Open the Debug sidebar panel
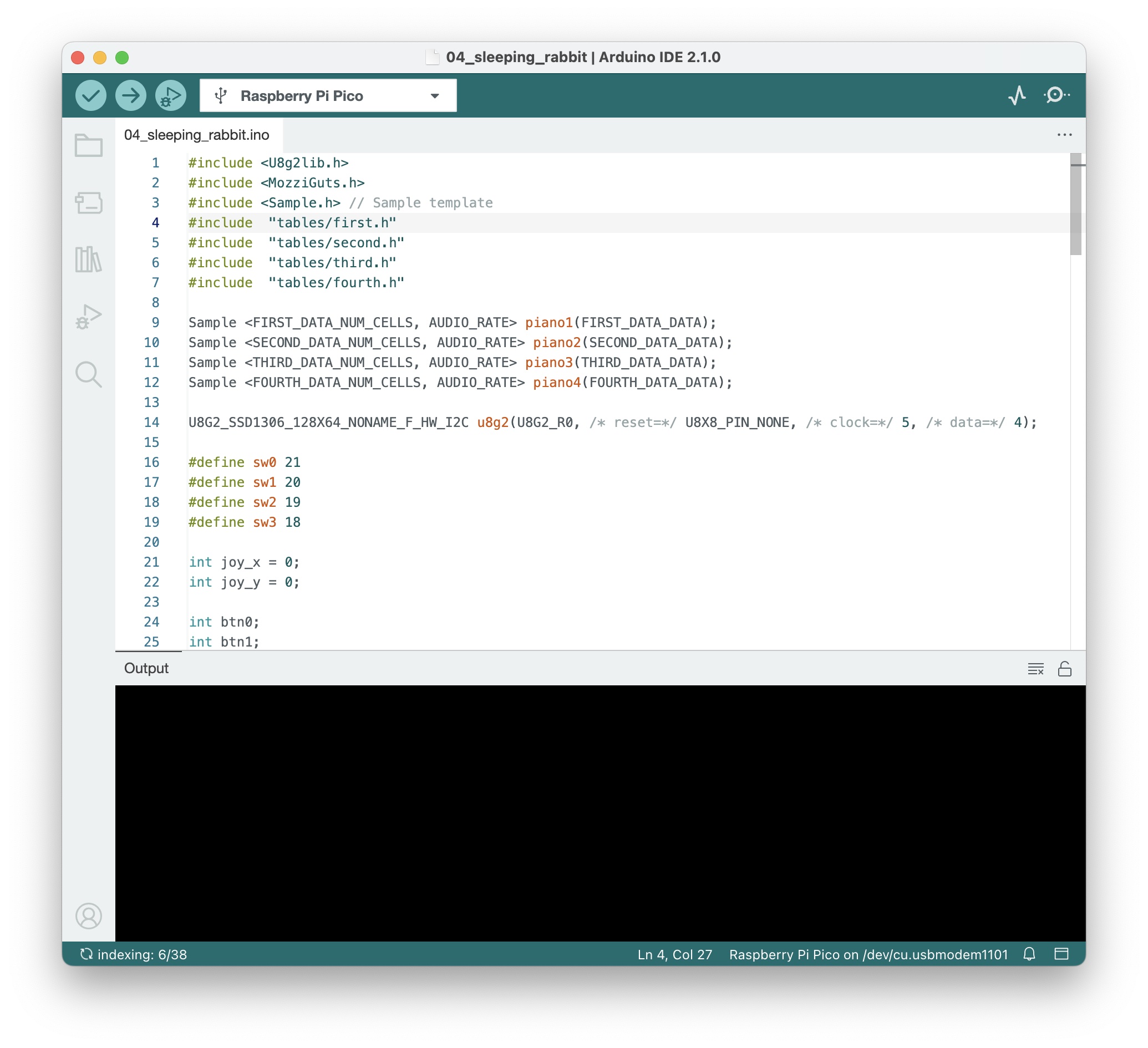1148x1048 pixels. coord(89,317)
